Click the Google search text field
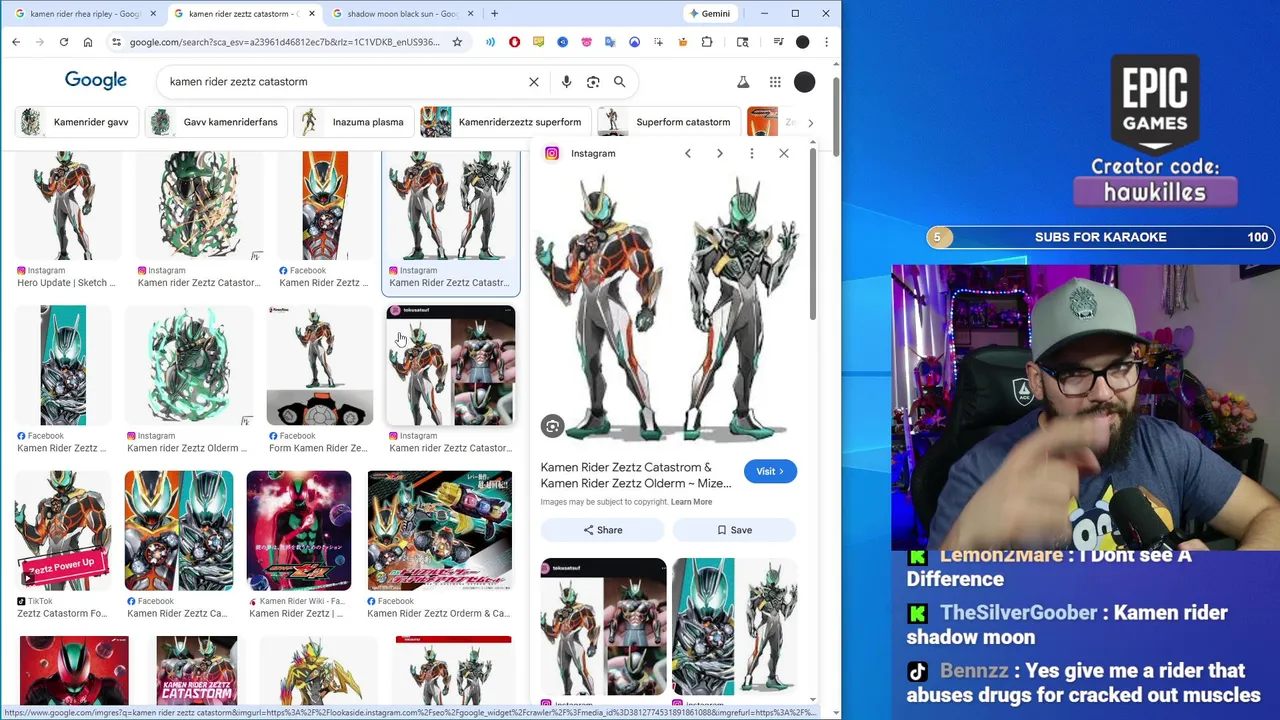The image size is (1280, 720). [340, 82]
